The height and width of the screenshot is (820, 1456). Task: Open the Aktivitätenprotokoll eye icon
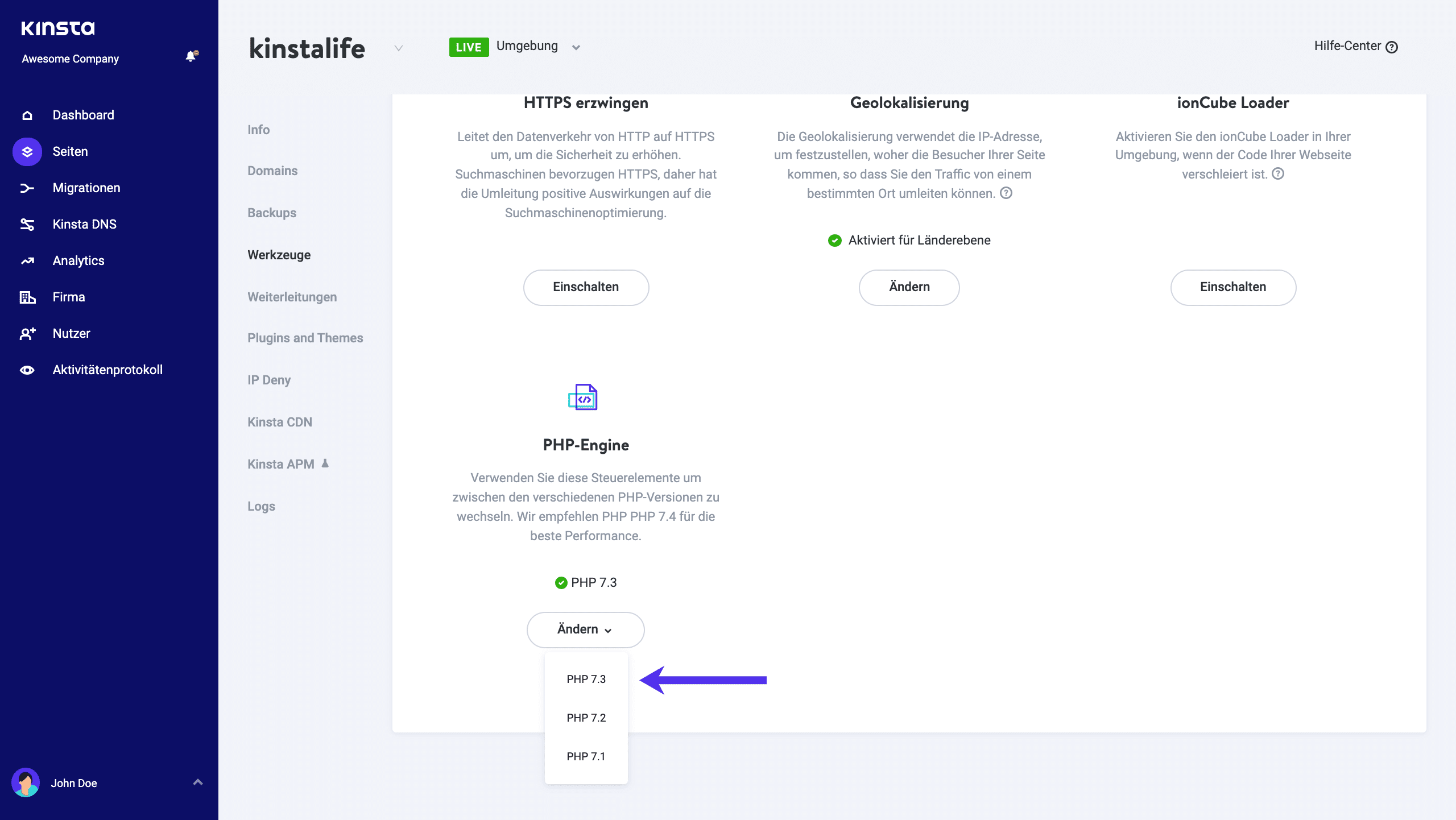coord(27,370)
